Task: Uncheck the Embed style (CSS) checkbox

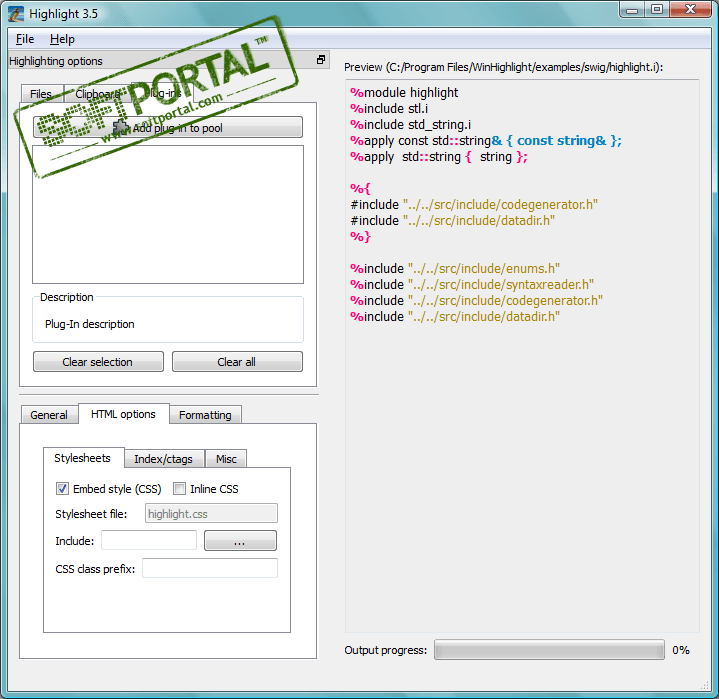Action: coord(62,489)
